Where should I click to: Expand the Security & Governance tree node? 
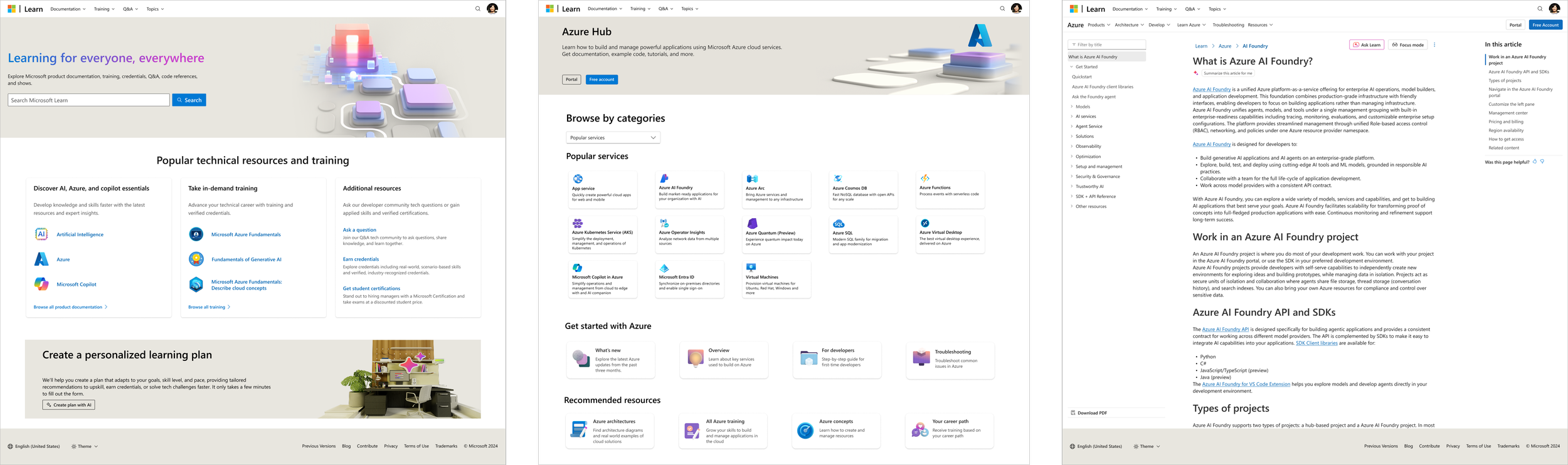point(1071,177)
